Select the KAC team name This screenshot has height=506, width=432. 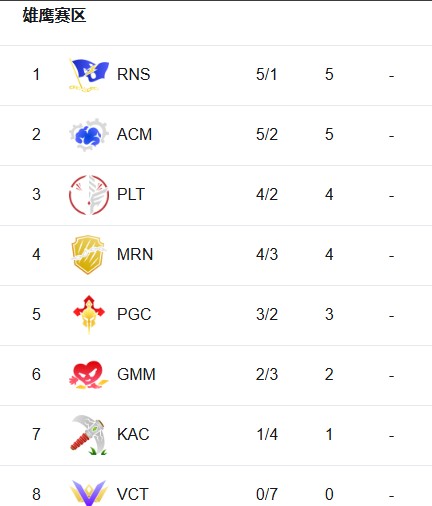coord(133,434)
